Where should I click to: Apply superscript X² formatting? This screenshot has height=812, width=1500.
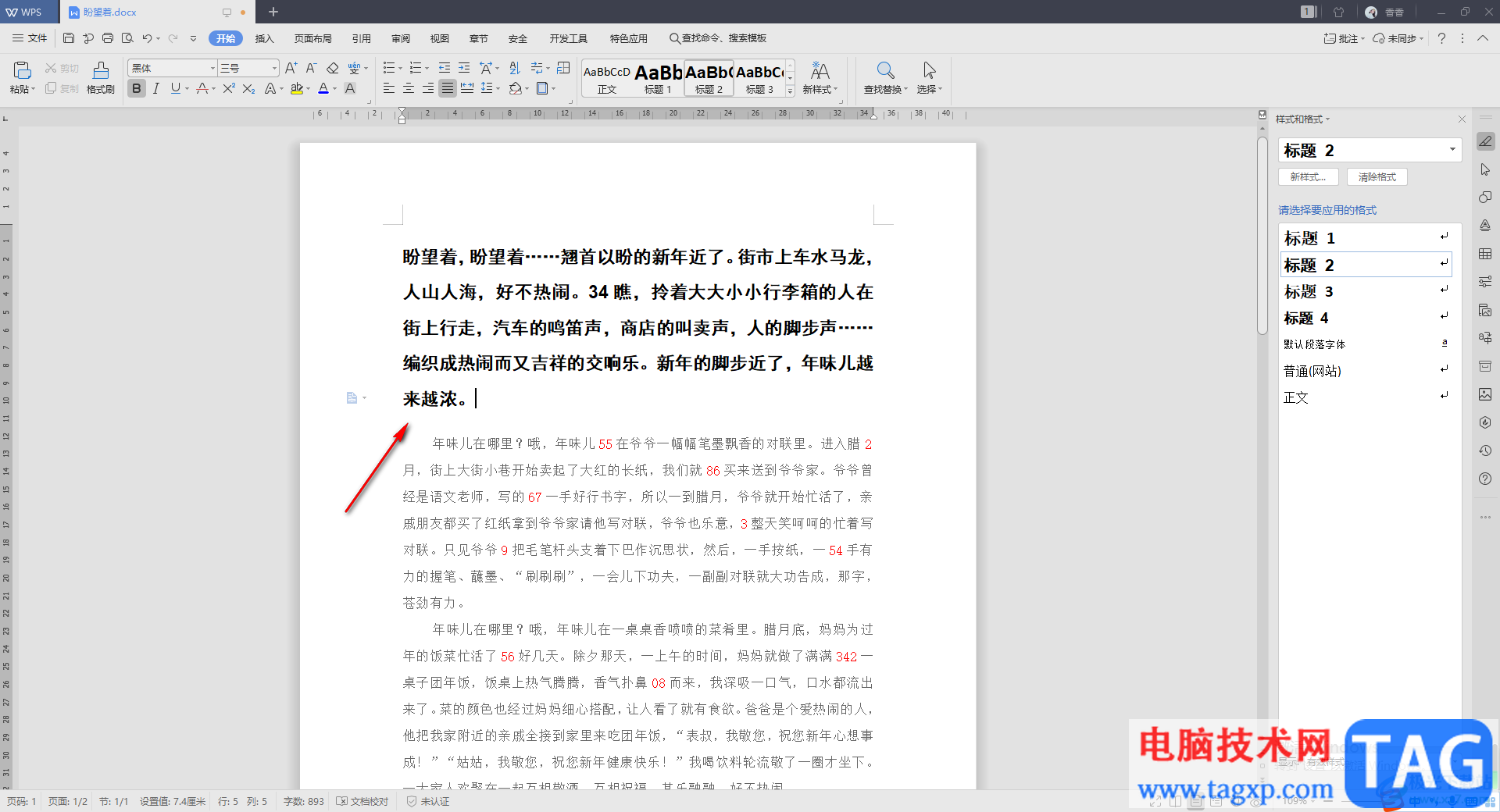228,89
